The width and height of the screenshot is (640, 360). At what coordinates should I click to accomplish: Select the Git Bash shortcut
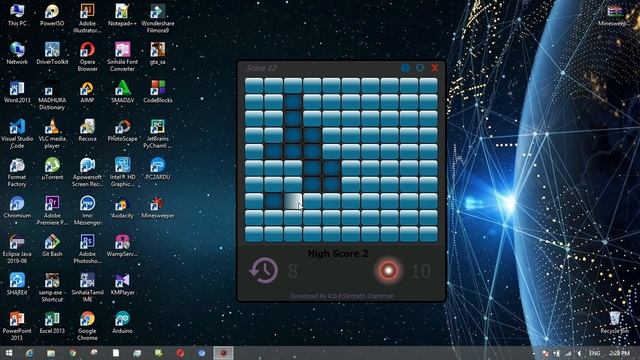click(52, 245)
